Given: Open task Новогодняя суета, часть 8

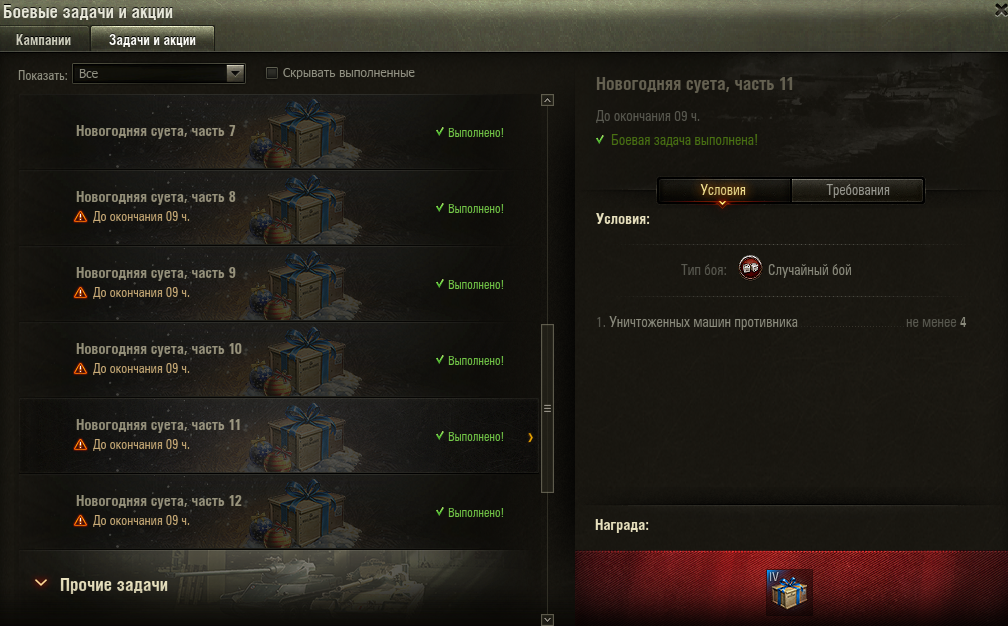Looking at the screenshot, I should 279,208.
